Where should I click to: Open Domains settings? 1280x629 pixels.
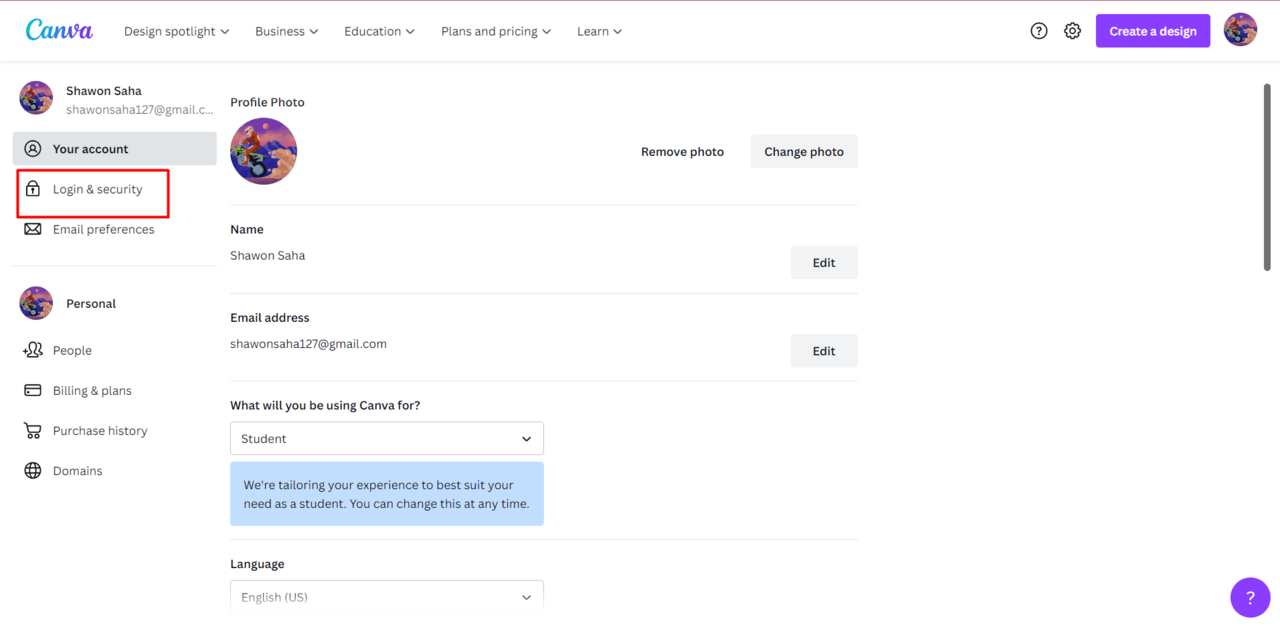[115, 471]
